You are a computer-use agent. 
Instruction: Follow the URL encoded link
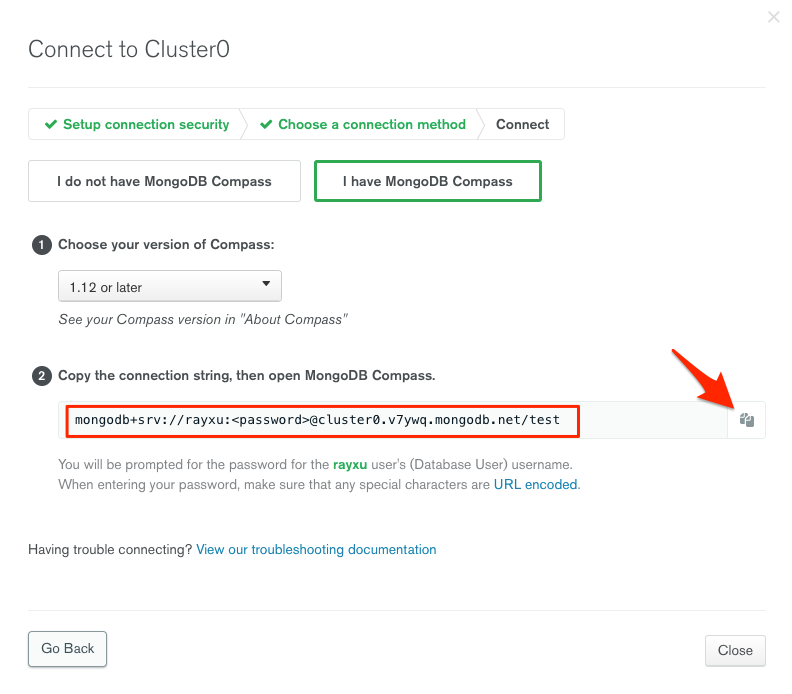pos(535,484)
